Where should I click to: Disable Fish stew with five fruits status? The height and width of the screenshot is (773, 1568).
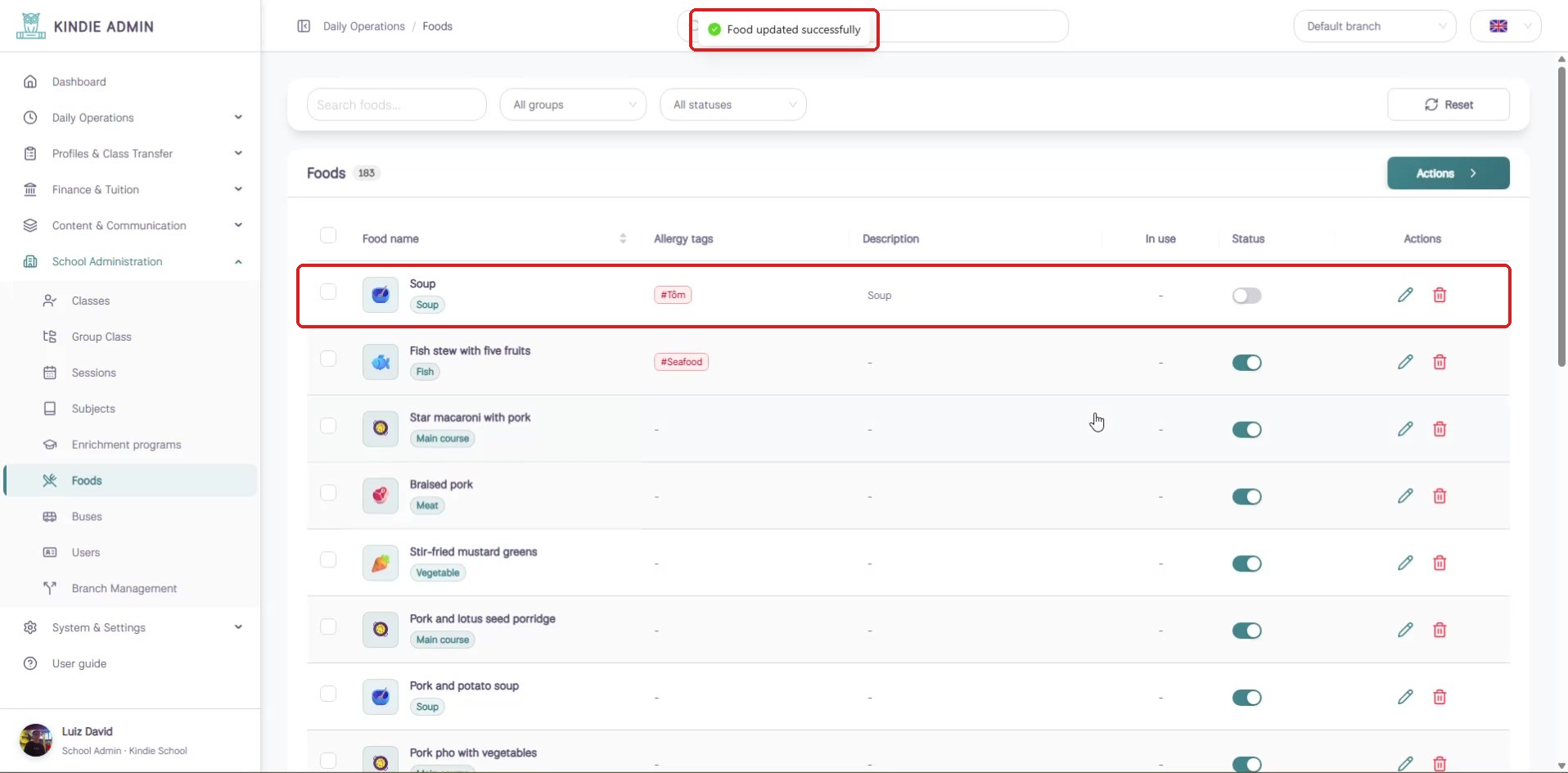pyautogui.click(x=1246, y=363)
